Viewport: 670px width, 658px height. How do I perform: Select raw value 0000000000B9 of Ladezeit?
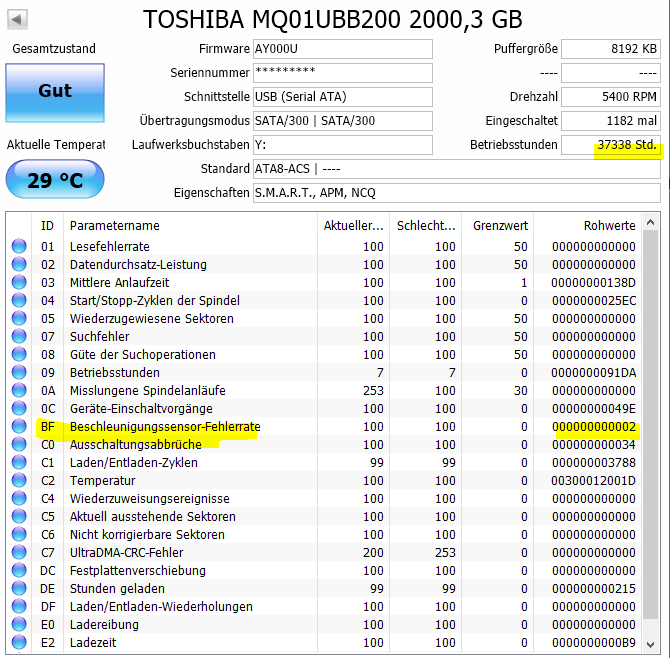(x=594, y=642)
